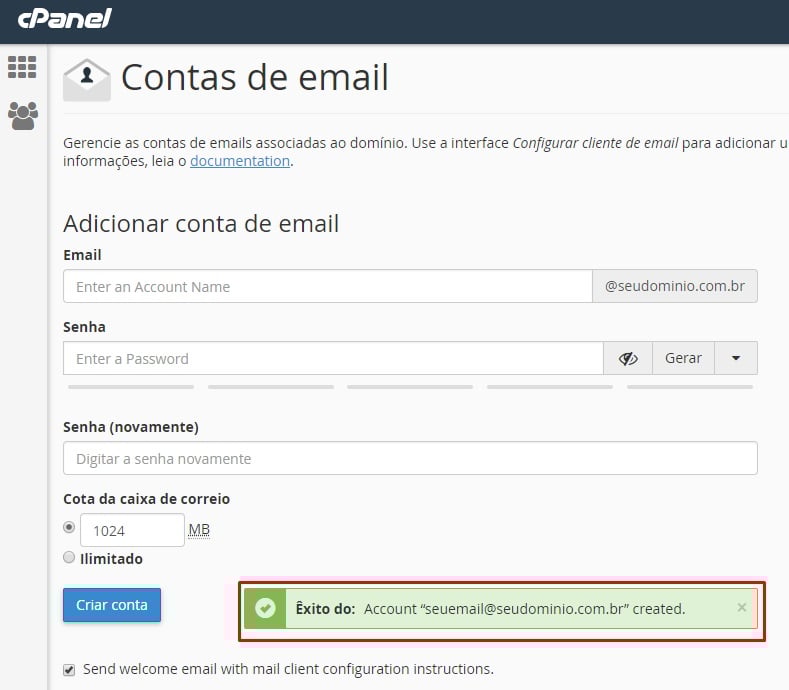Screen dimensions: 789x690
Task: Click the Gerar password button
Action: 683,358
